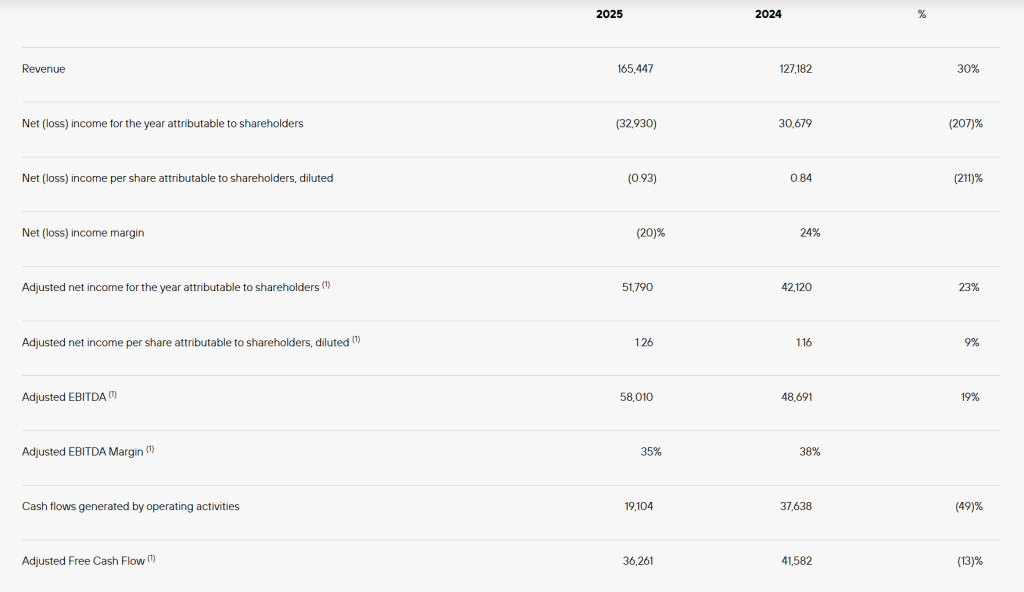
Task: Click the 2024 column header
Action: click(x=768, y=14)
